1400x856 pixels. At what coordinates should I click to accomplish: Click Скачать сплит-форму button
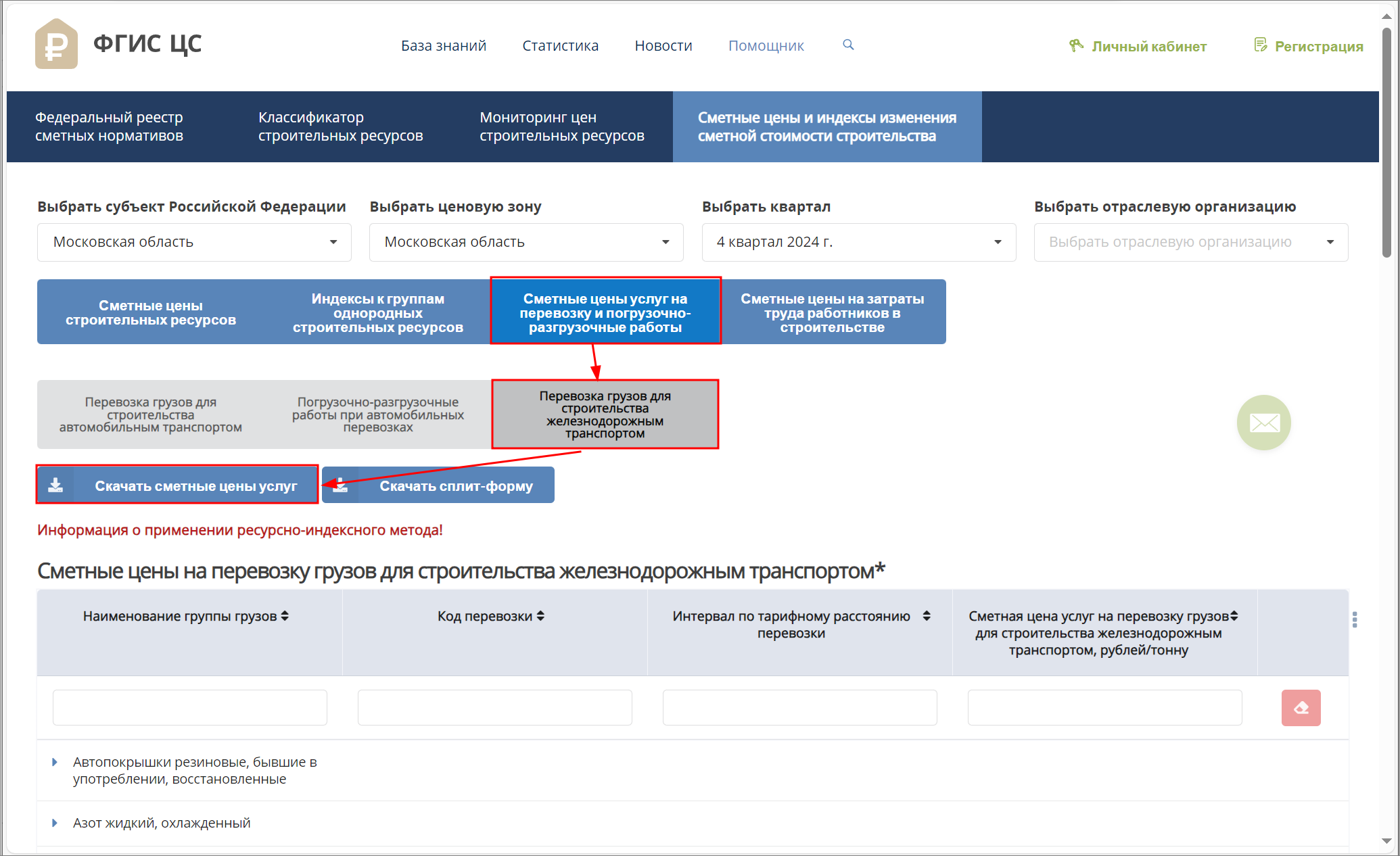438,485
